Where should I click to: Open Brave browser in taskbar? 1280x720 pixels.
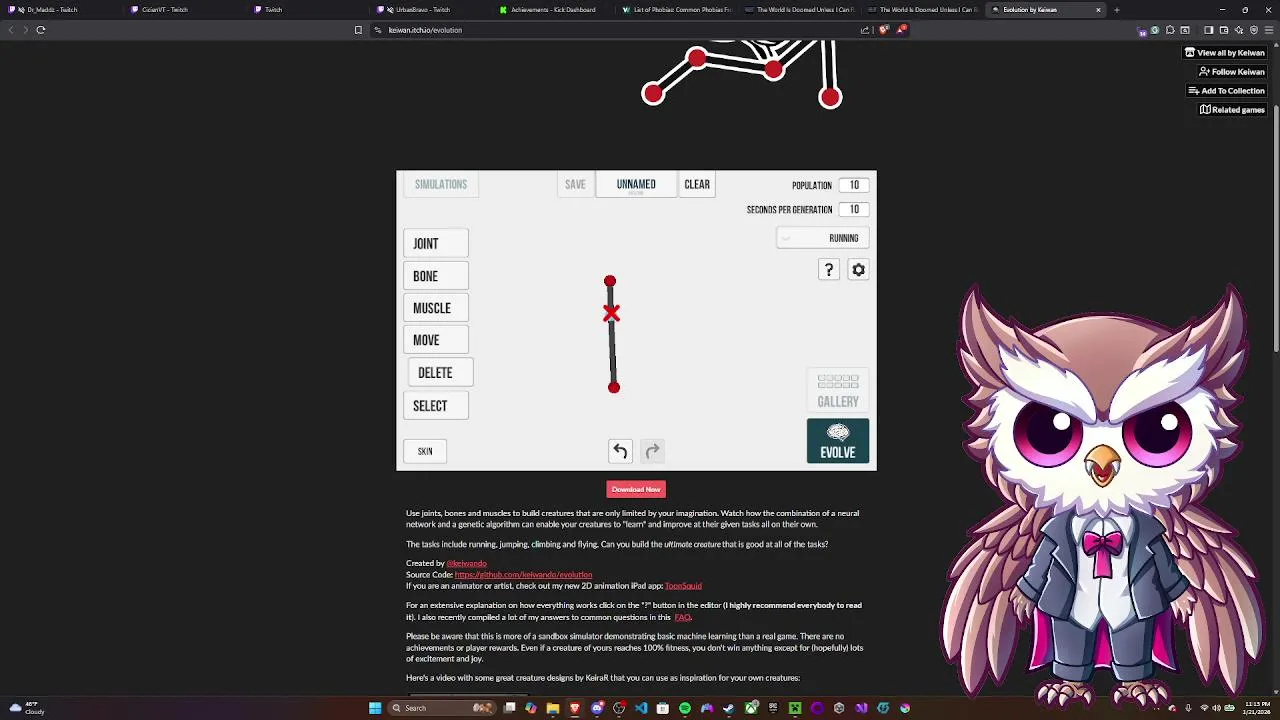pyautogui.click(x=574, y=708)
